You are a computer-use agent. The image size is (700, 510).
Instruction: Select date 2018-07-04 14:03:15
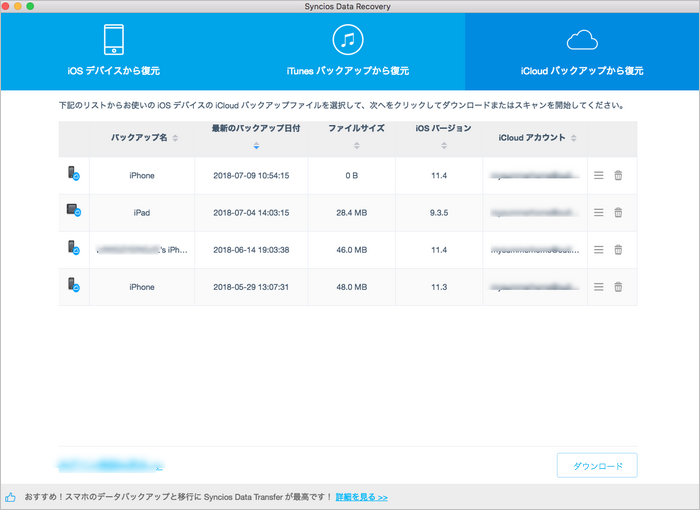coord(251,213)
